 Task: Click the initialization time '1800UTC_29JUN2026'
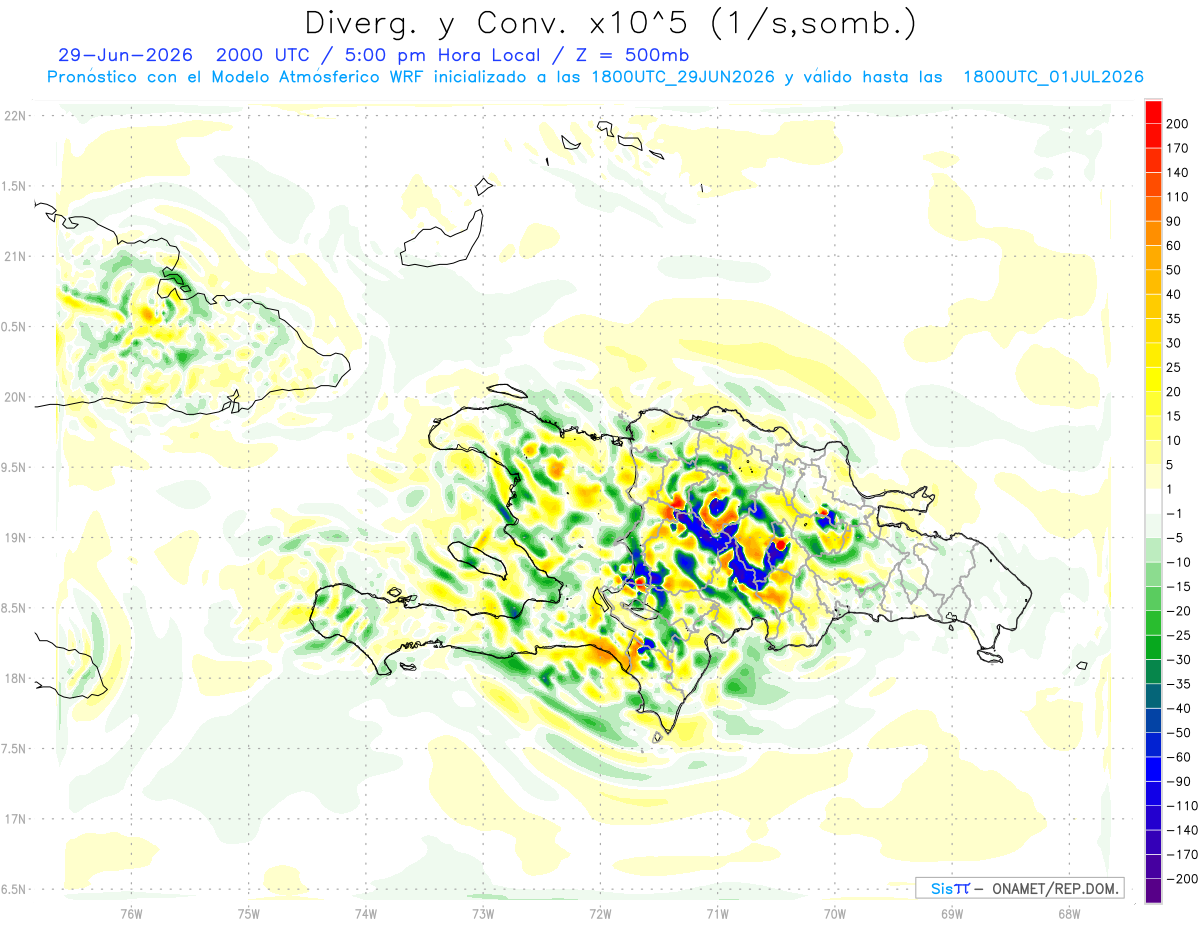[x=683, y=77]
